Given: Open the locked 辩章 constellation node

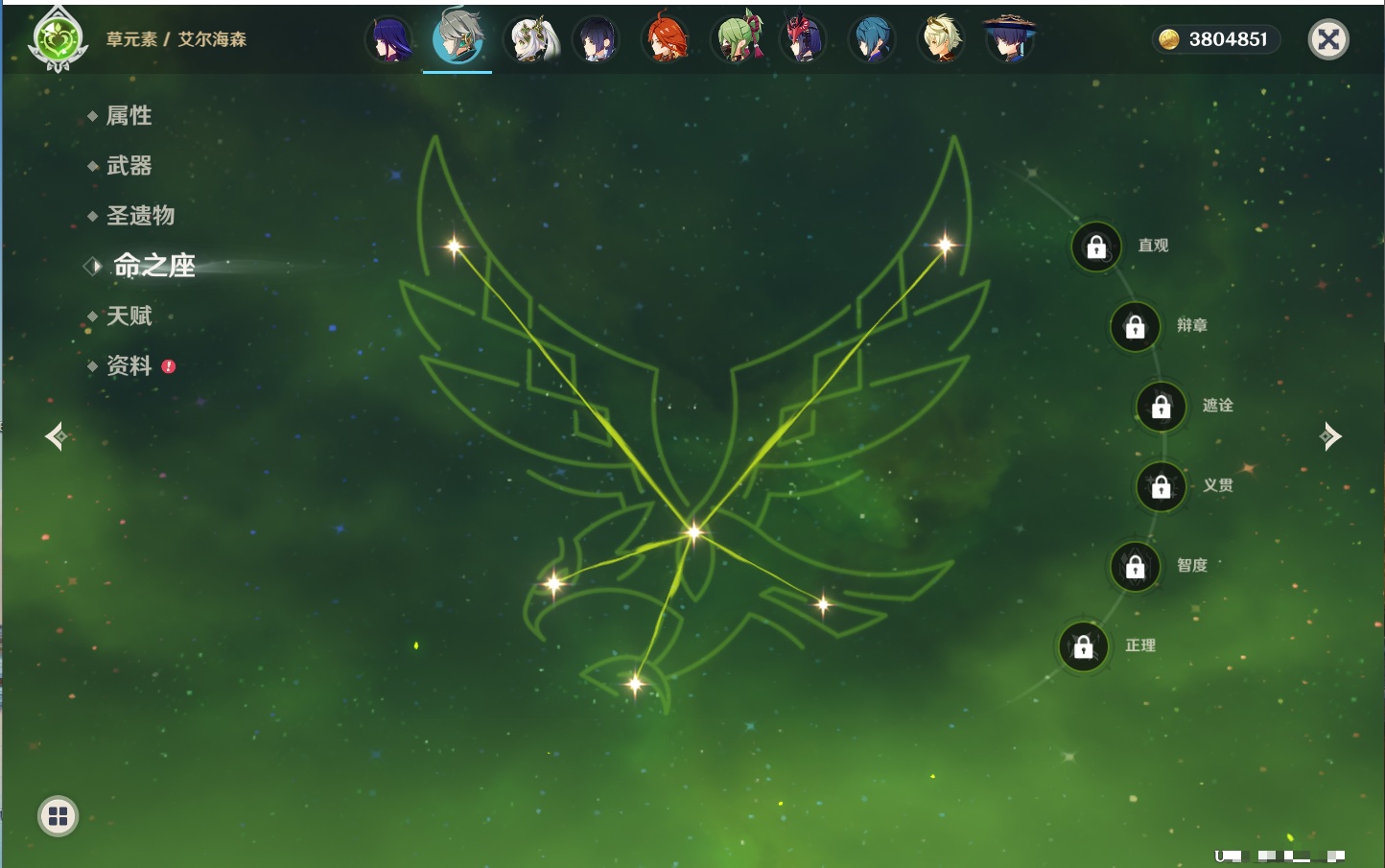Looking at the screenshot, I should tap(1135, 326).
